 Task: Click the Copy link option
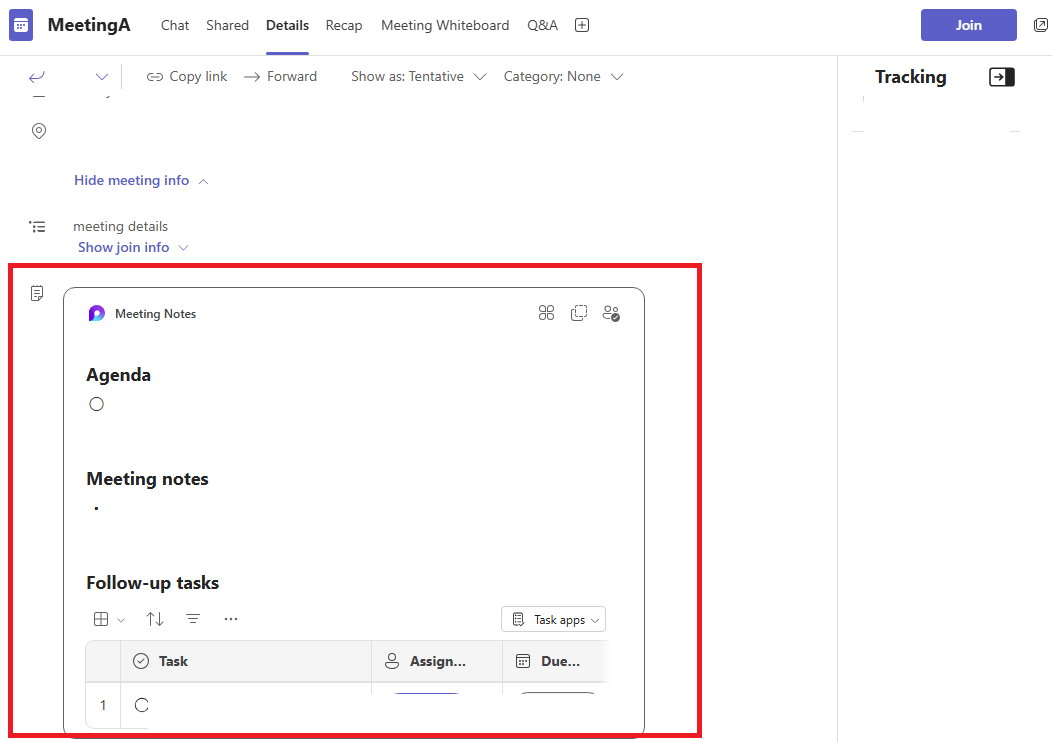(x=187, y=76)
